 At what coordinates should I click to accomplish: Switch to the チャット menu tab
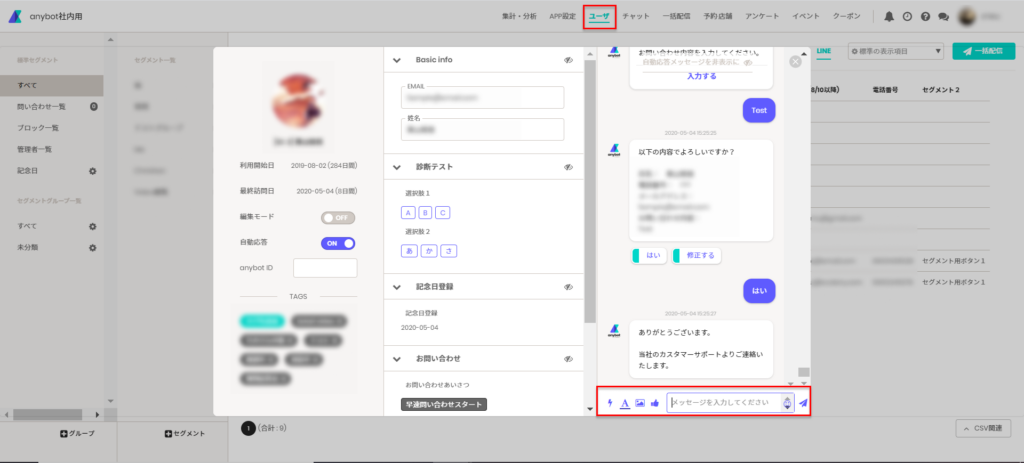pos(635,16)
